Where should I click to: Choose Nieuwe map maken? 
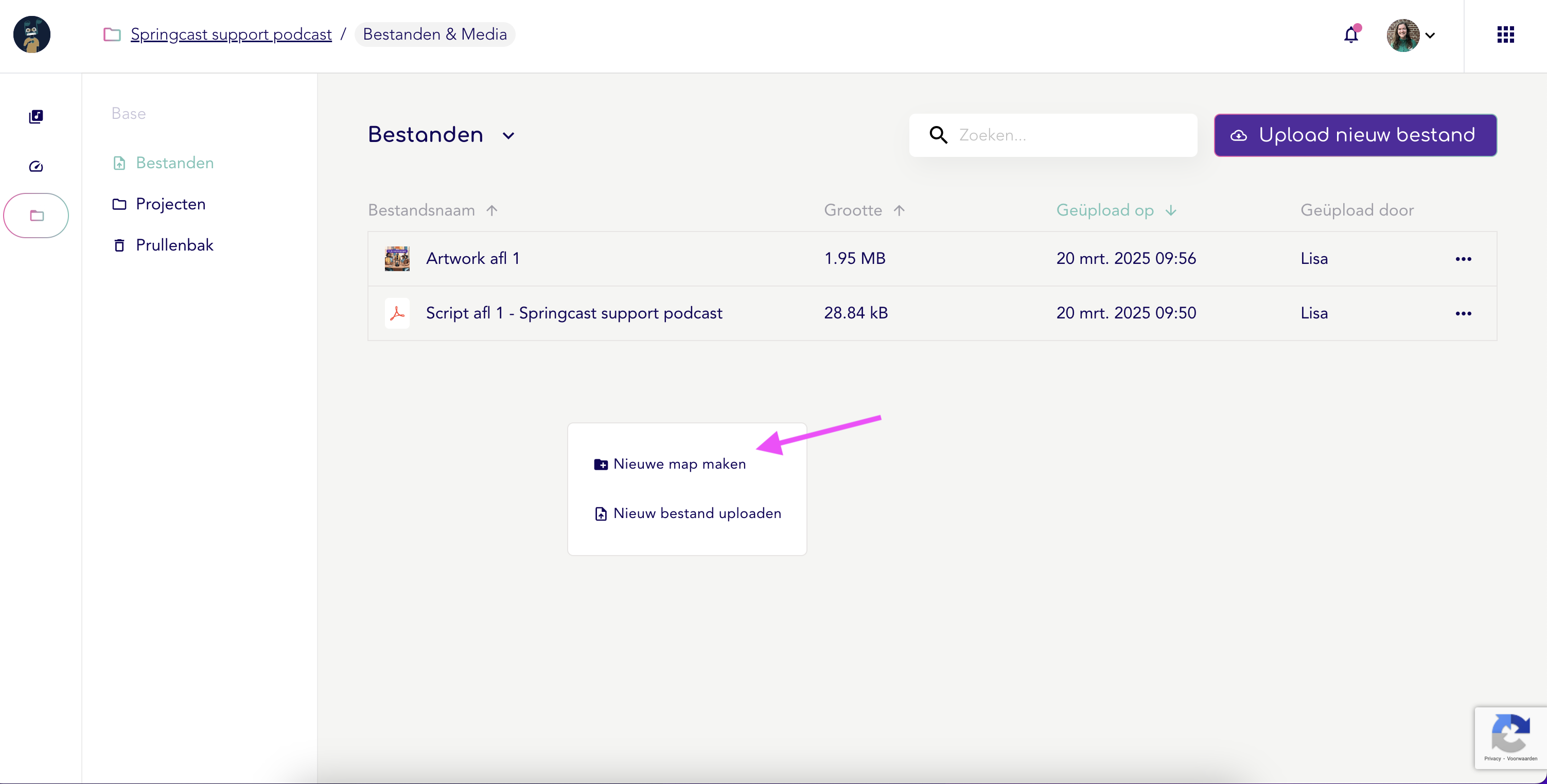[x=670, y=464]
